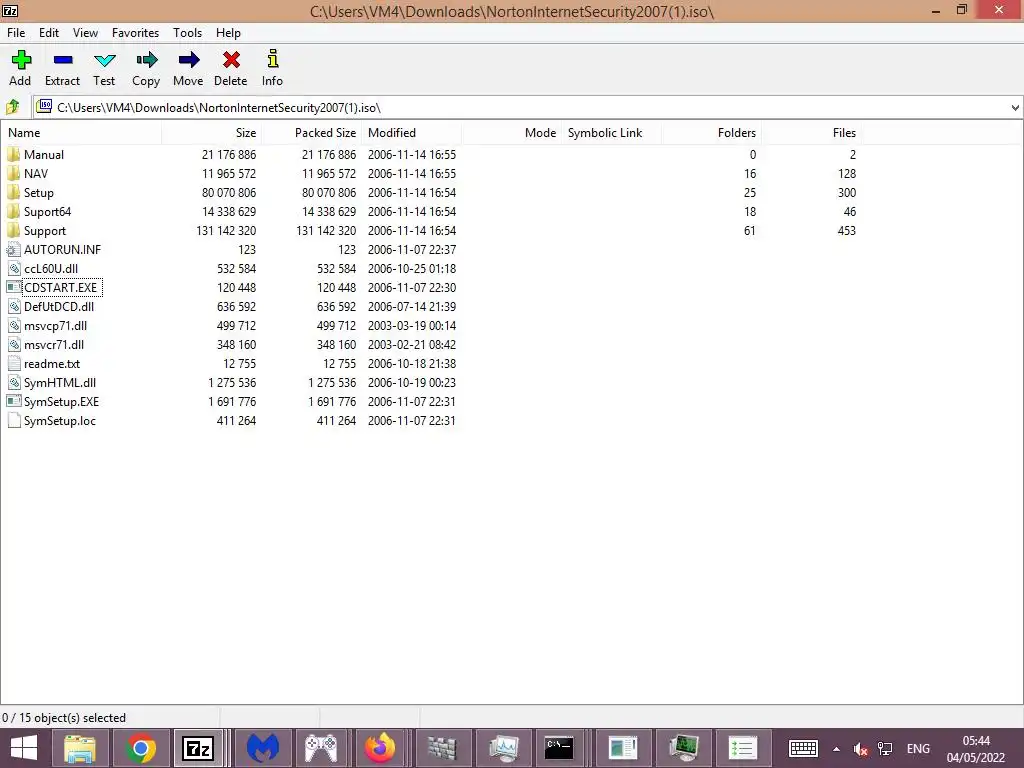Select the Support folder icon
The width and height of the screenshot is (1024, 768).
click(13, 231)
